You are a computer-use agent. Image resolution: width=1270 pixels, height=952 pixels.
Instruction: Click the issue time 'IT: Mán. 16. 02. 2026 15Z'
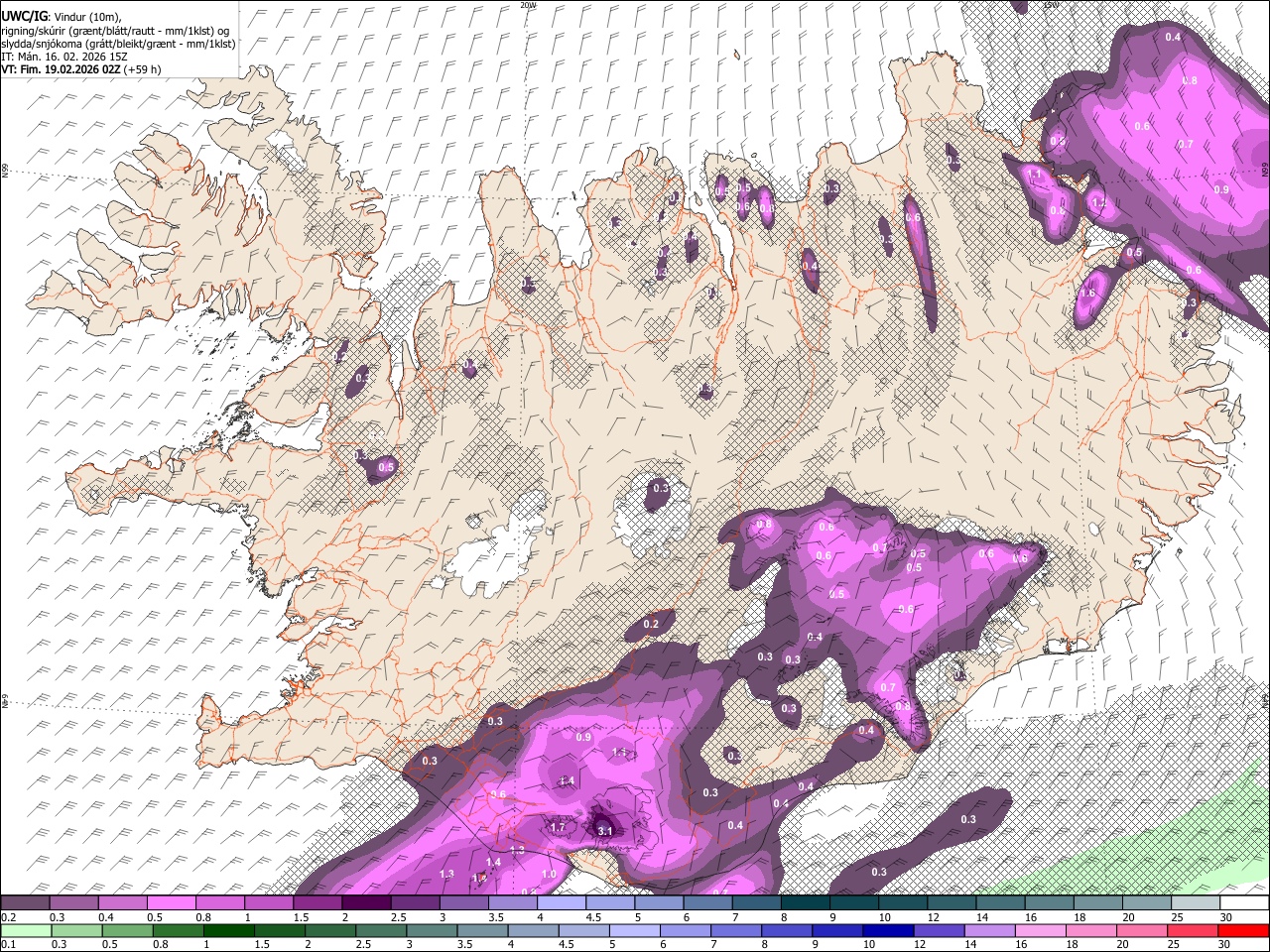tap(63, 57)
